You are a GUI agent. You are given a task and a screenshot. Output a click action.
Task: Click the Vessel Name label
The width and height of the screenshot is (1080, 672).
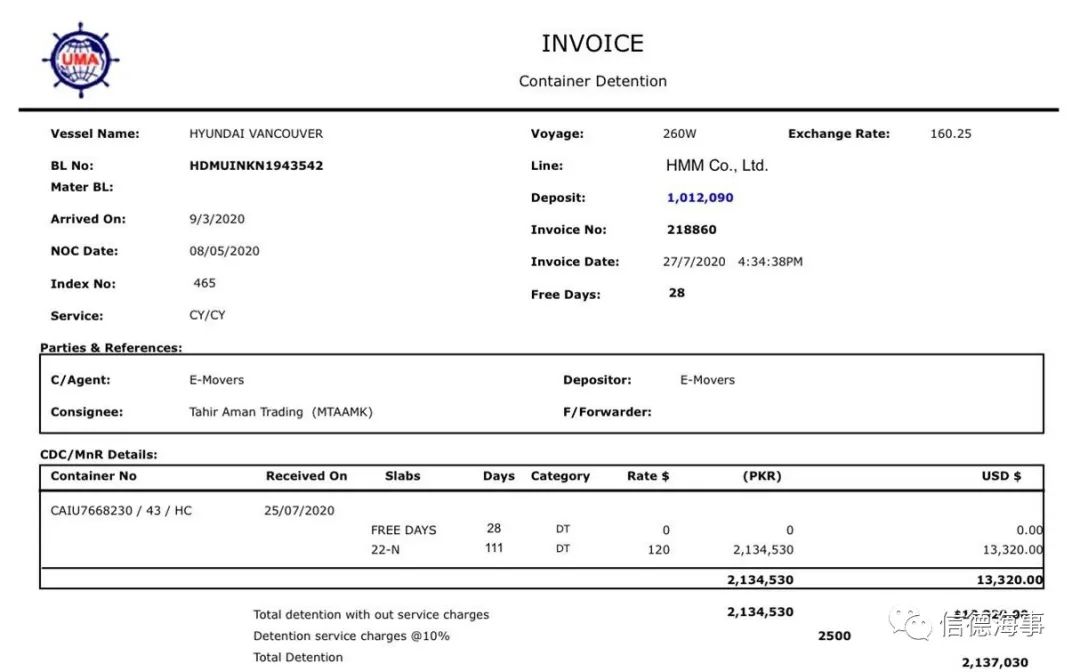94,134
